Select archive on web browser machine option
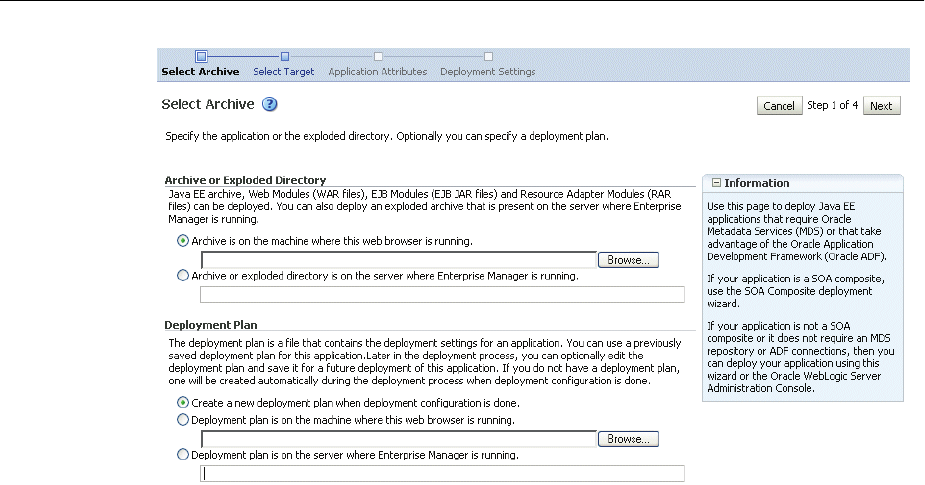 (x=182, y=241)
